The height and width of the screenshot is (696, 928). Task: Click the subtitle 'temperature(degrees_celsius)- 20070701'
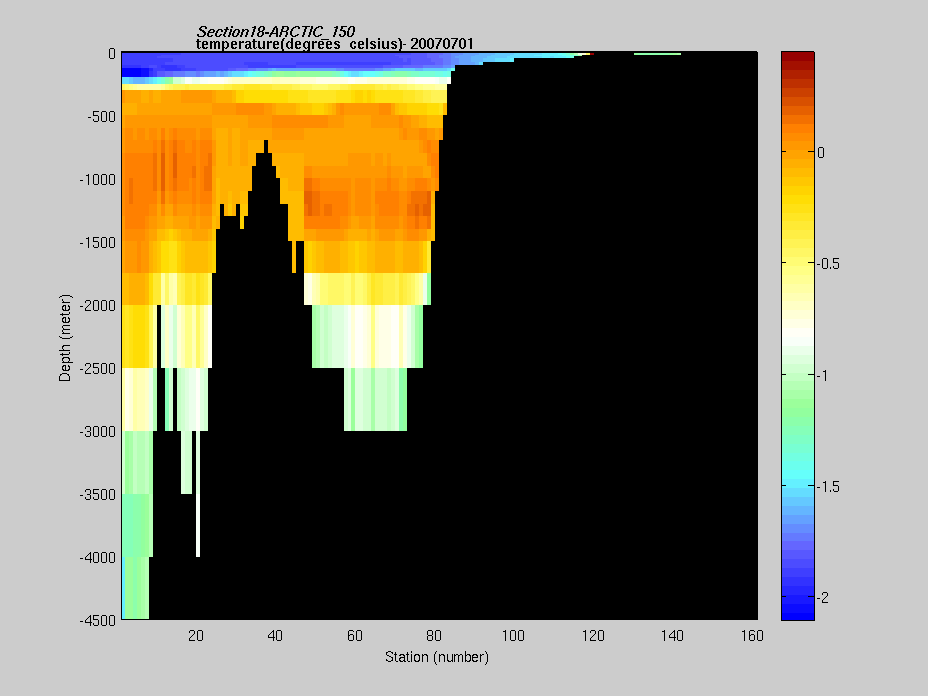tap(334, 44)
